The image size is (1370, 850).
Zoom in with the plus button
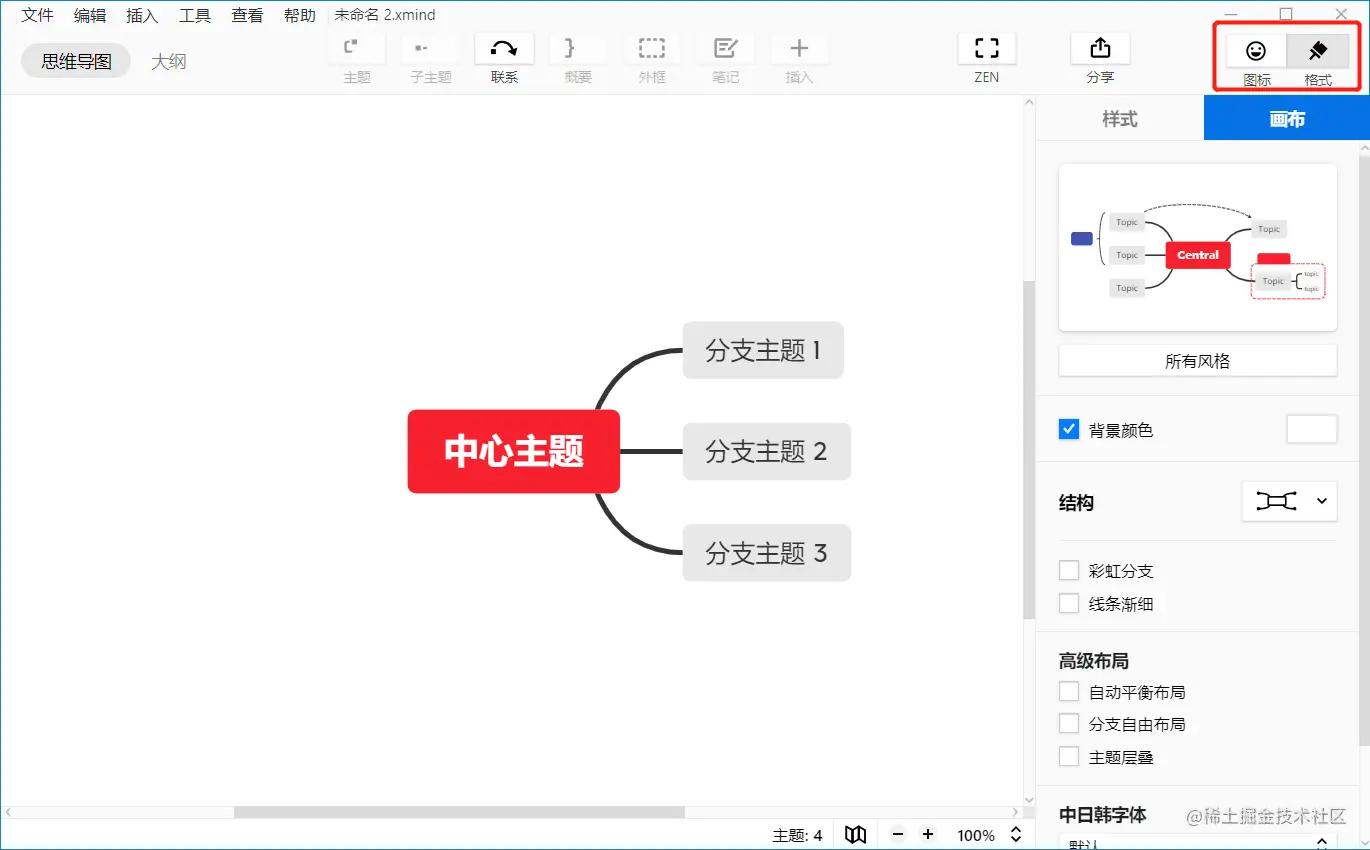click(928, 835)
